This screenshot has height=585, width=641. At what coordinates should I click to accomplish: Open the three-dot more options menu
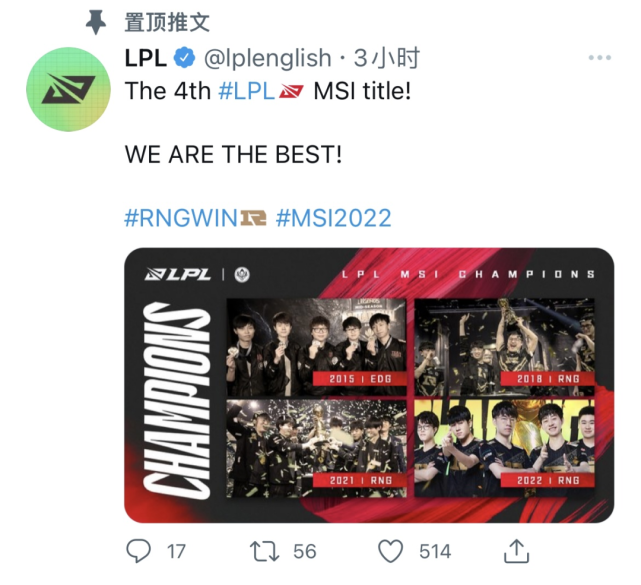point(599,58)
